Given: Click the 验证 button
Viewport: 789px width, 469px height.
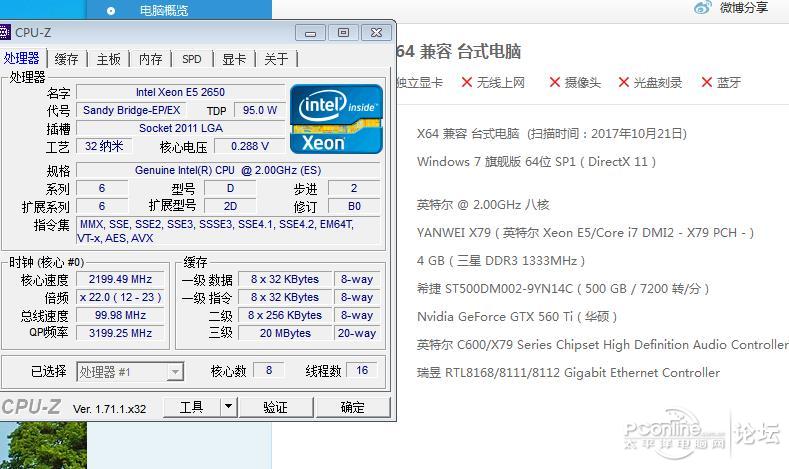Looking at the screenshot, I should [276, 407].
